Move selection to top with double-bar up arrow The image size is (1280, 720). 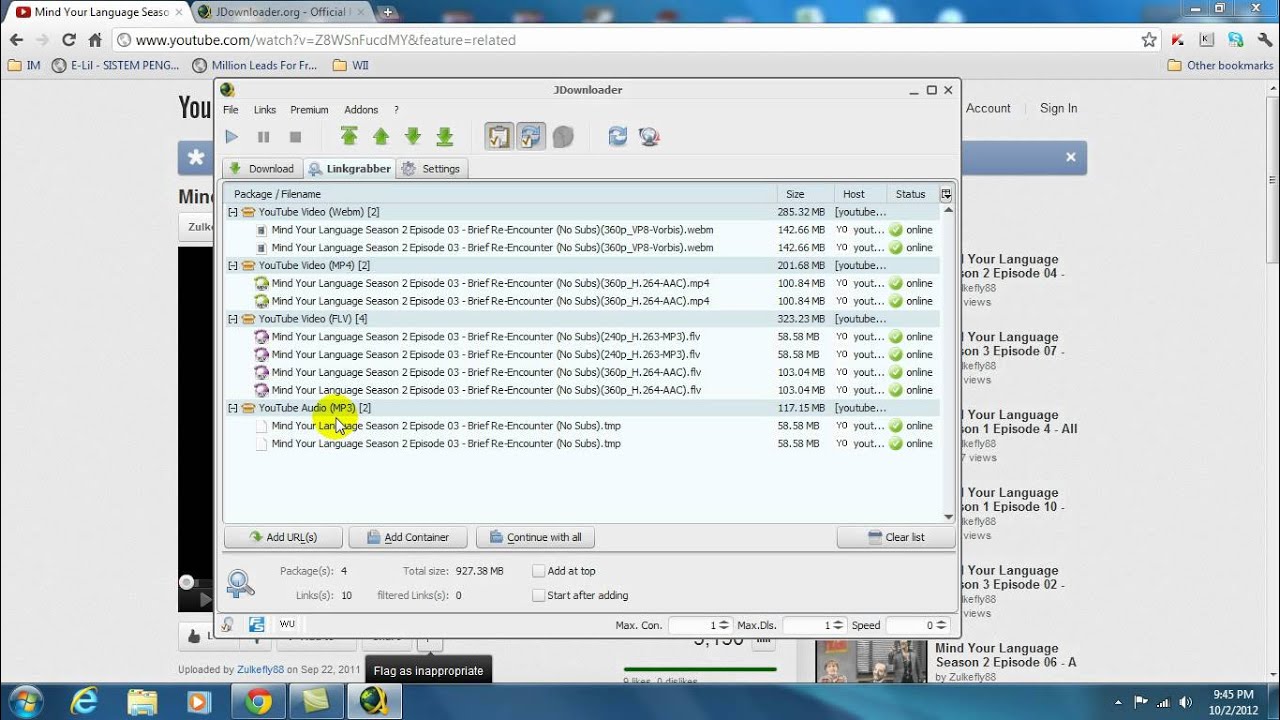(349, 137)
